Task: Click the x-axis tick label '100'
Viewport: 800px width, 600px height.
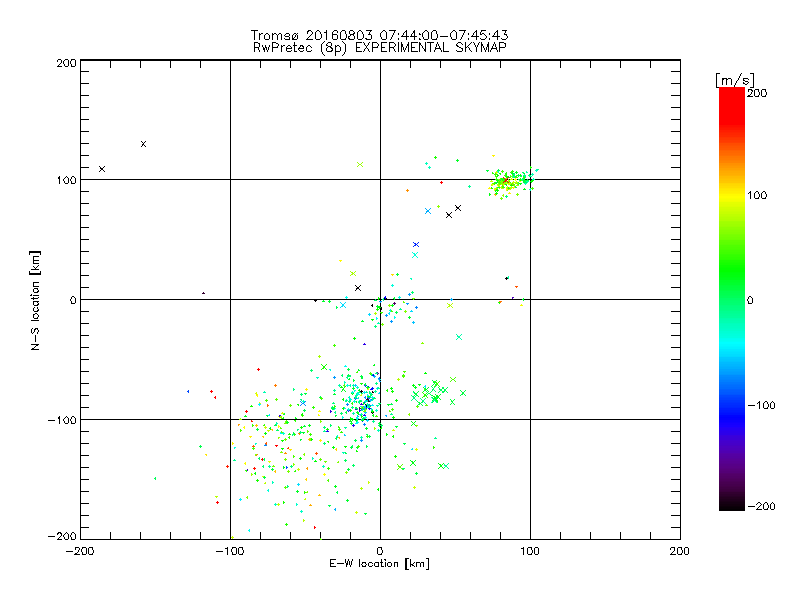Action: (530, 551)
